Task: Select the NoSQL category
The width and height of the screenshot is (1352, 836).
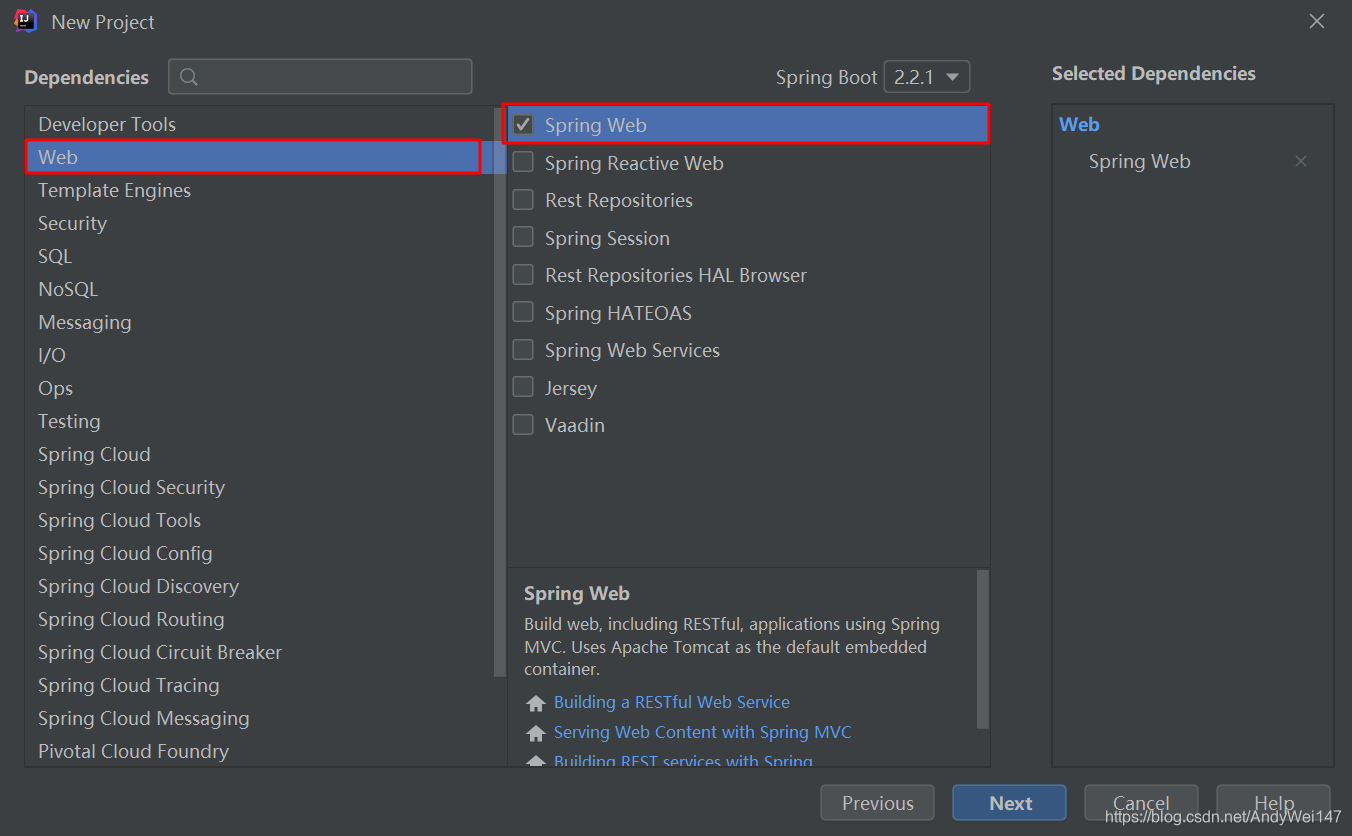Action: coord(260,289)
